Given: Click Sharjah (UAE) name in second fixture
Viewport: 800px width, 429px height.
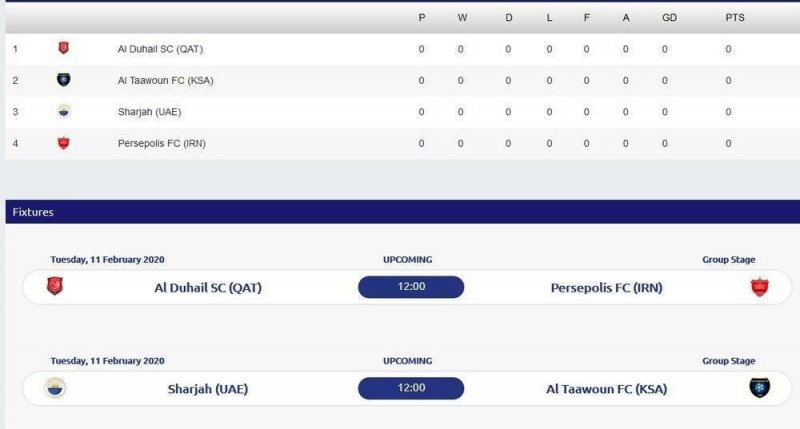Looking at the screenshot, I should [x=207, y=389].
